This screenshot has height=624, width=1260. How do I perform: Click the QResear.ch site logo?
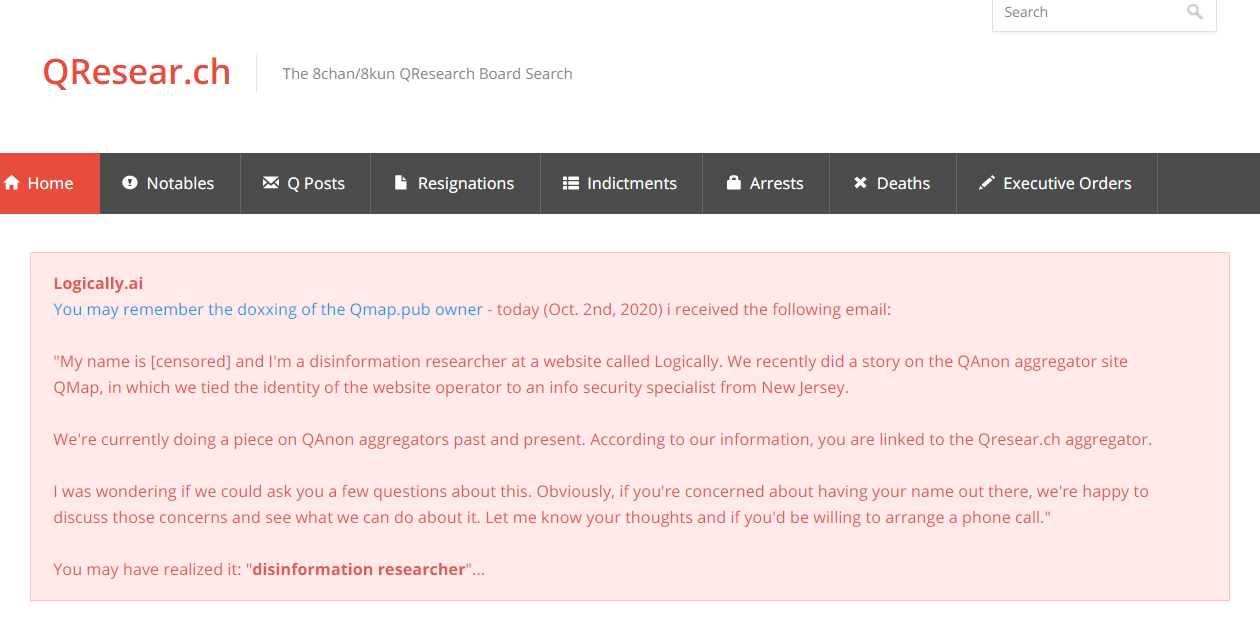point(136,72)
